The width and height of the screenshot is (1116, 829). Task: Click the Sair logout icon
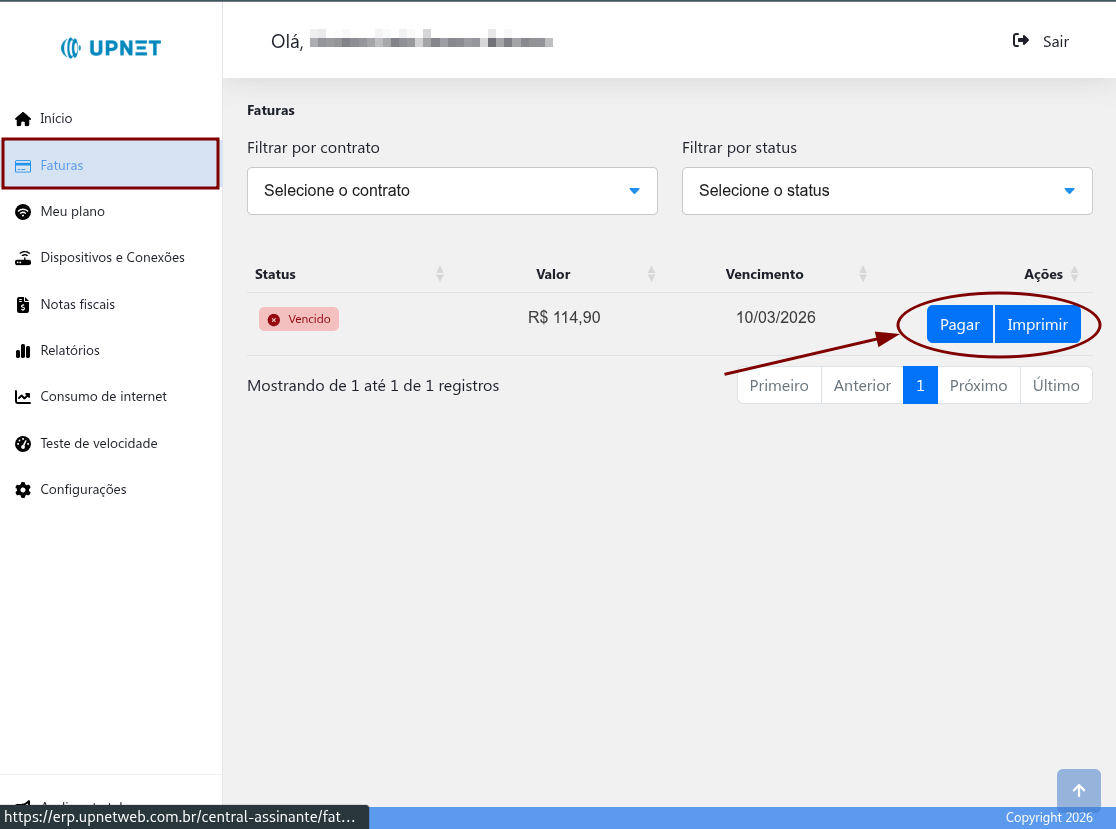1020,41
